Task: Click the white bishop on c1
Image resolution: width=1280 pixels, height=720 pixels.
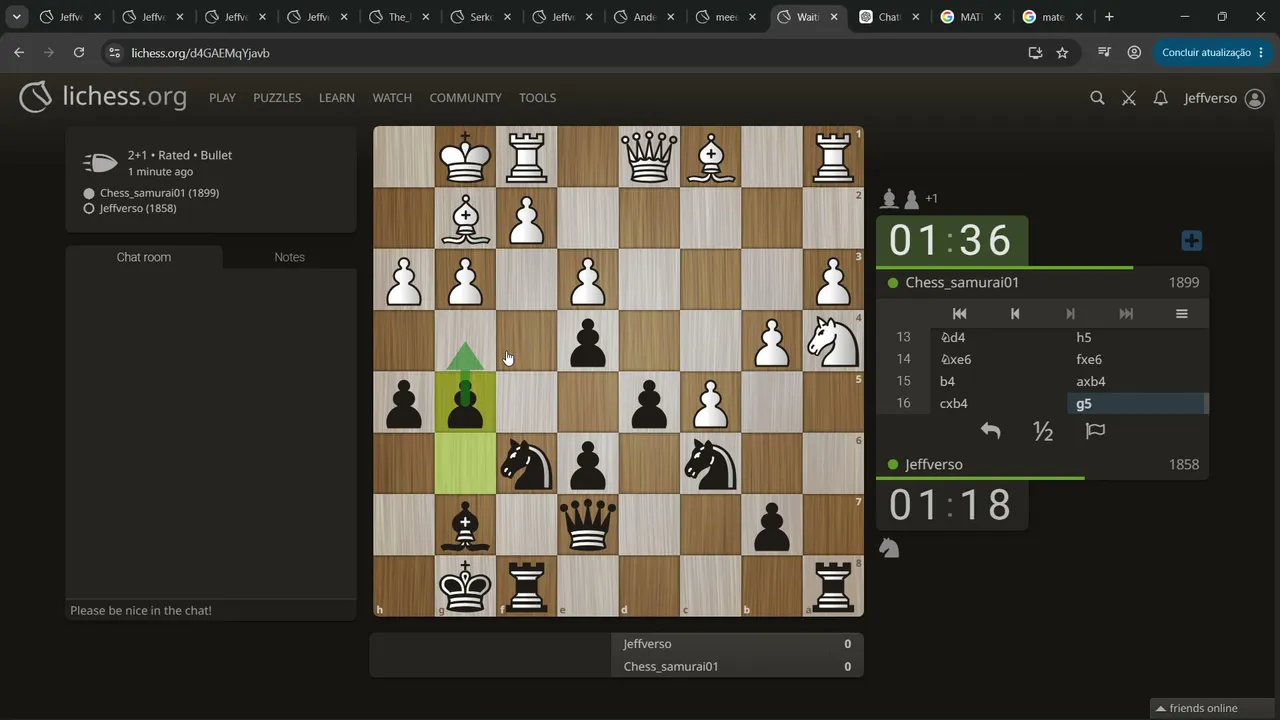Action: 710,157
